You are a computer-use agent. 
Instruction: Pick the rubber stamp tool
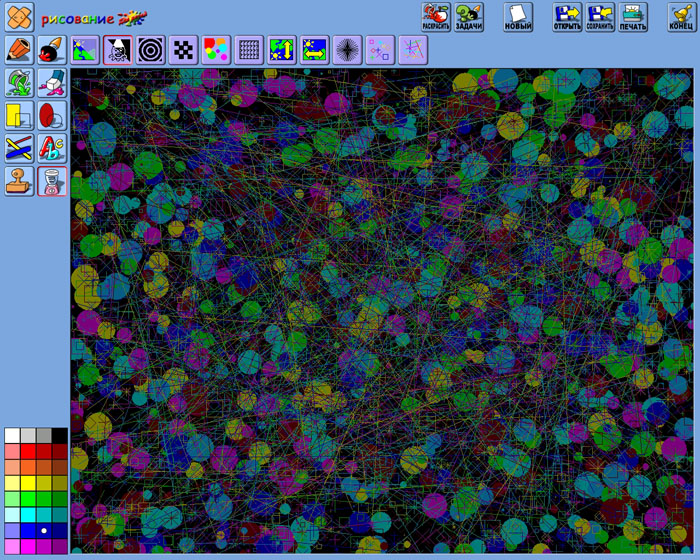(20, 181)
